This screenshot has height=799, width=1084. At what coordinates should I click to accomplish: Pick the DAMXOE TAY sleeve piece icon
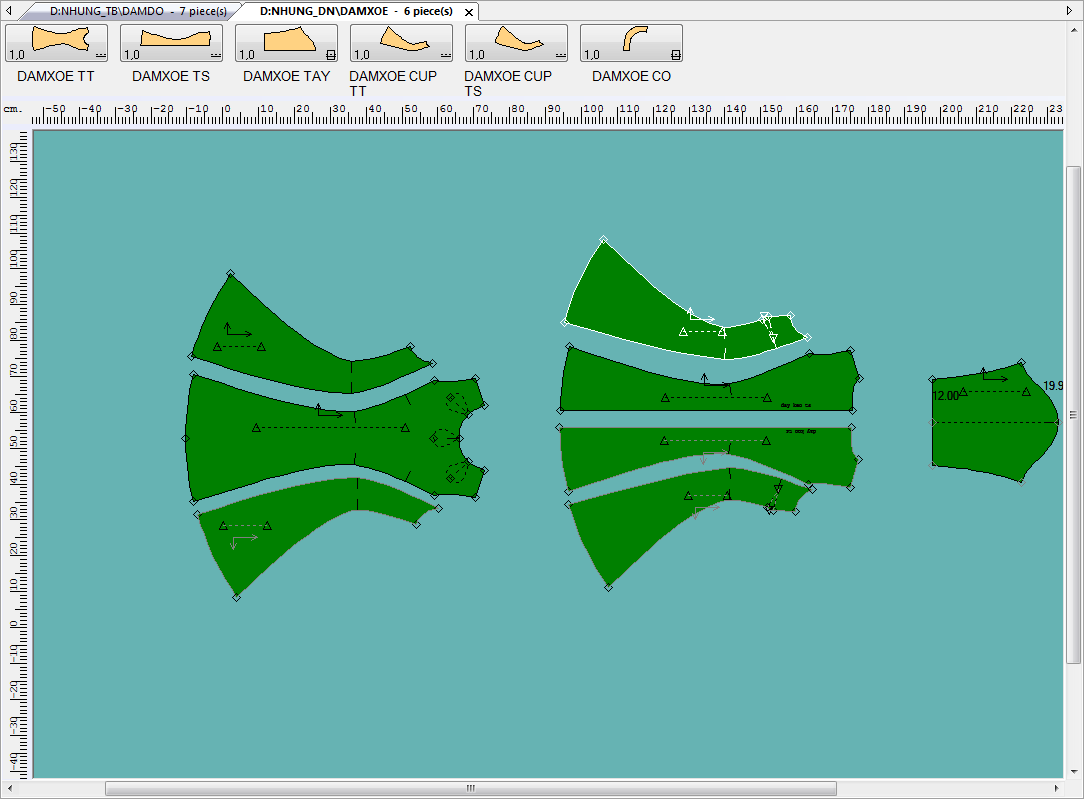pos(286,43)
